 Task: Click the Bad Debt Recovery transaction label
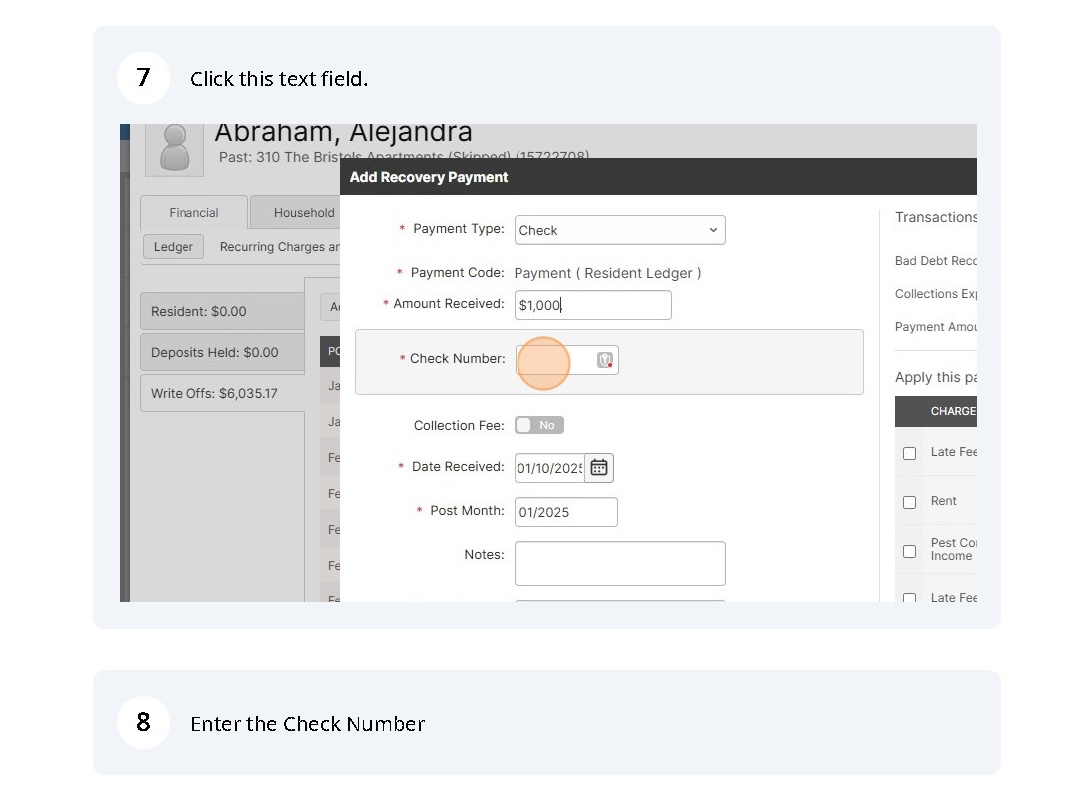point(936,261)
